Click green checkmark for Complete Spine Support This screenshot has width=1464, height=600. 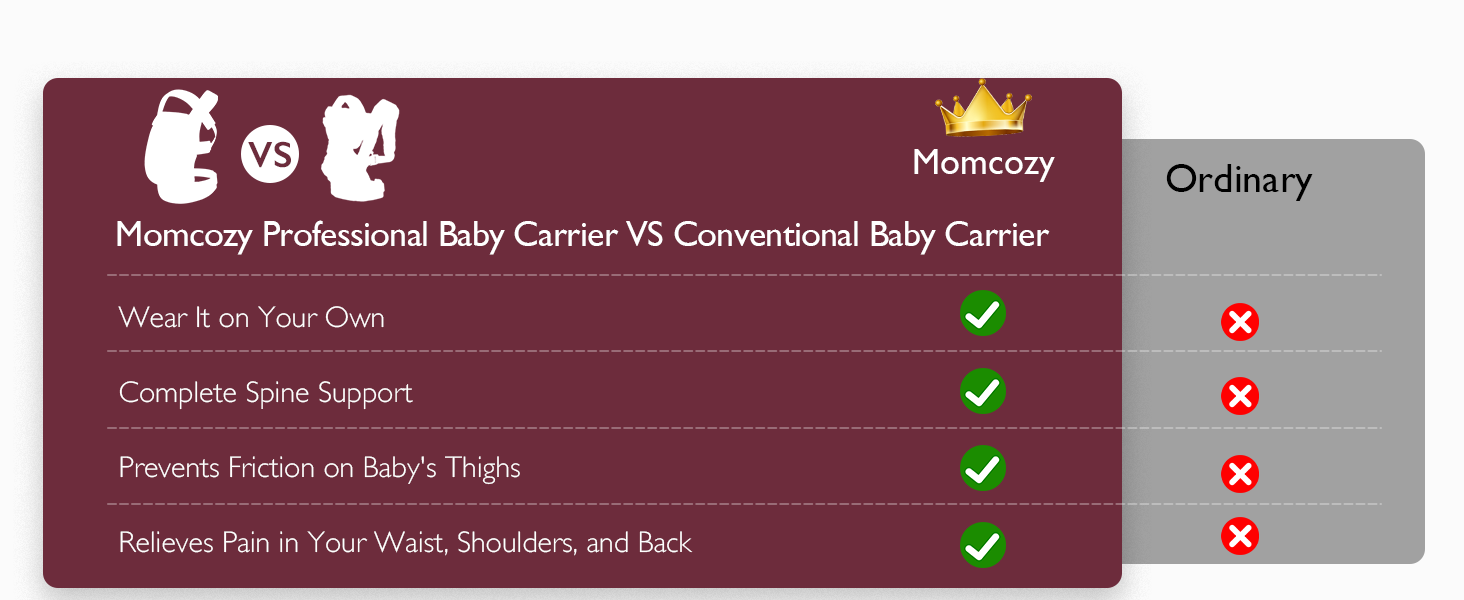point(983,391)
